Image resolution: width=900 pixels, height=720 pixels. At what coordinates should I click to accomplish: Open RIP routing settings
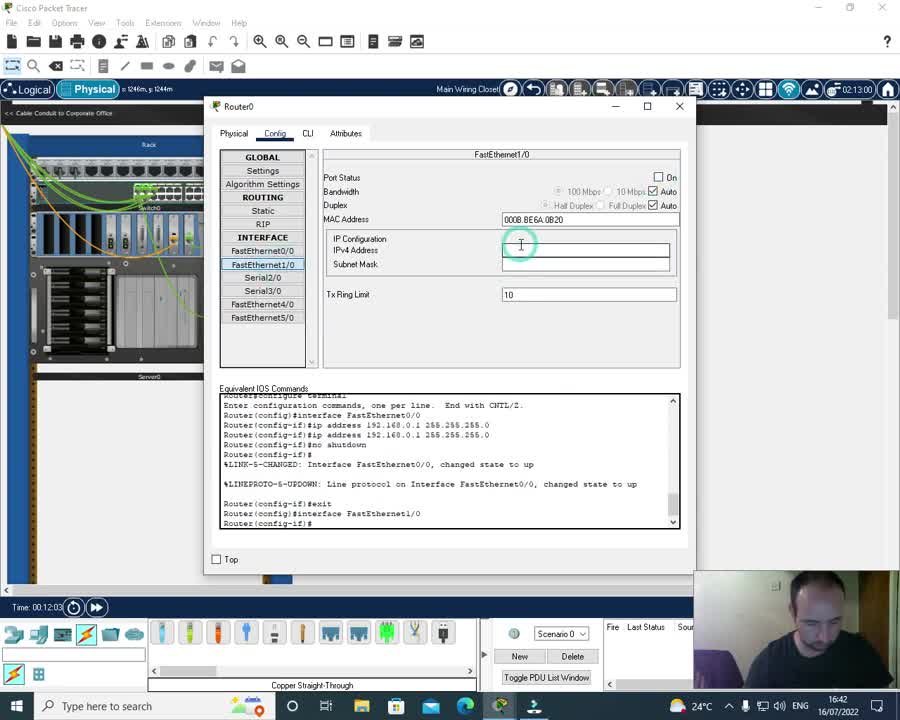[263, 224]
